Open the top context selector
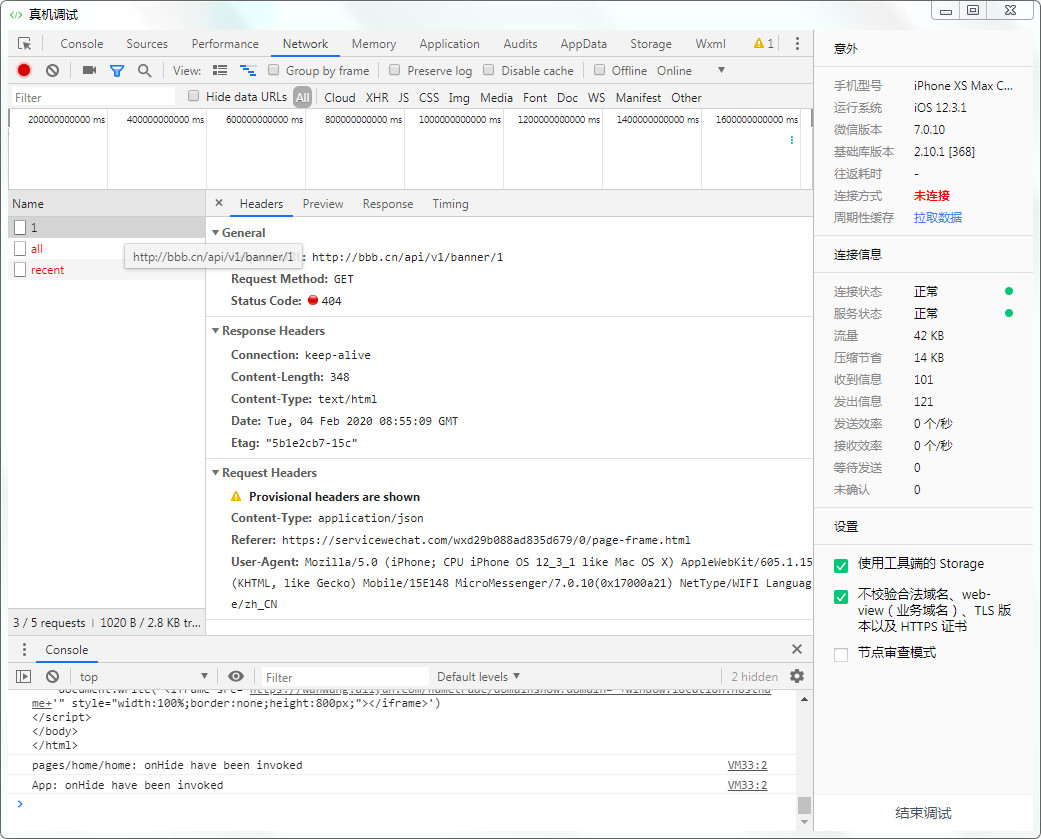 [143, 676]
